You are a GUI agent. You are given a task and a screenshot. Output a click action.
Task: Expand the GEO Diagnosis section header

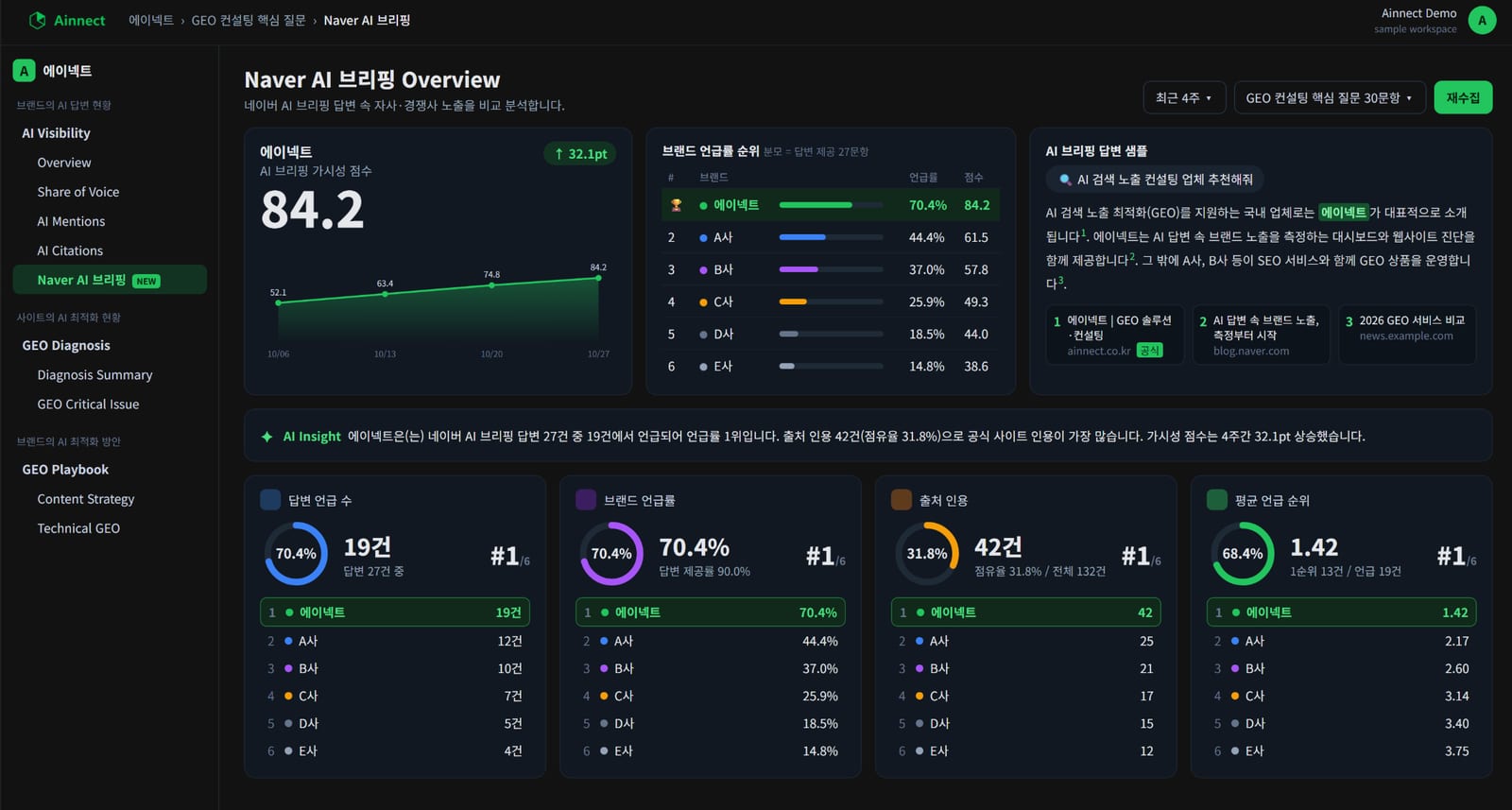pyautogui.click(x=66, y=346)
